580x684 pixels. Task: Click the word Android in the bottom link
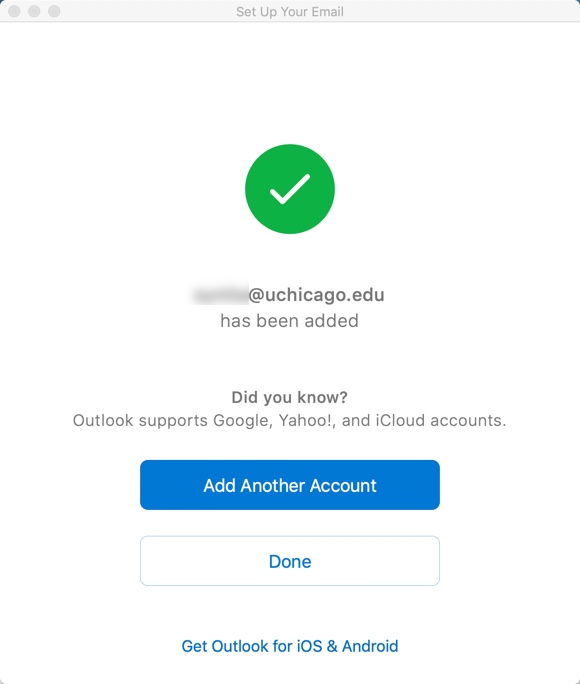pyautogui.click(x=370, y=646)
